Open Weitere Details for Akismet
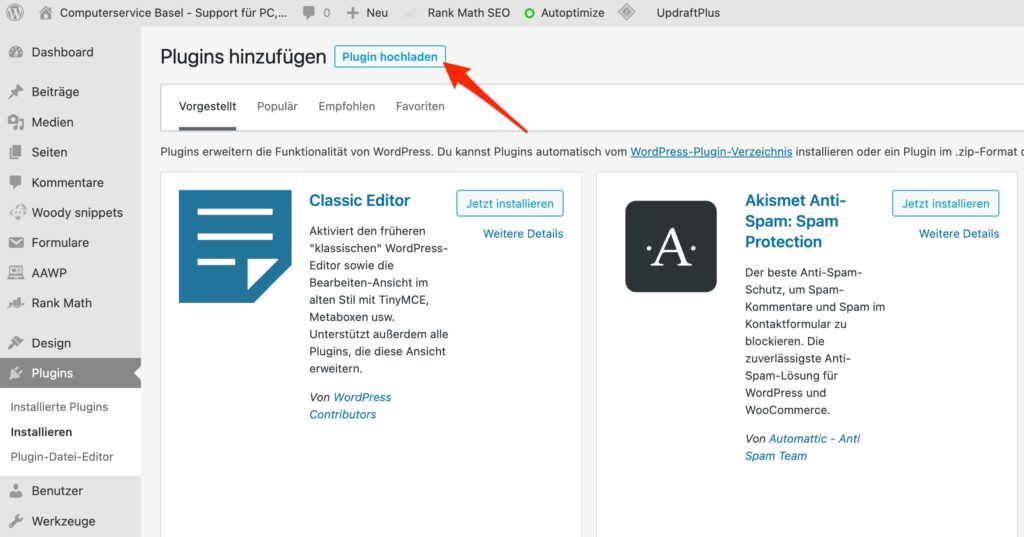1024x537 pixels. tap(959, 234)
